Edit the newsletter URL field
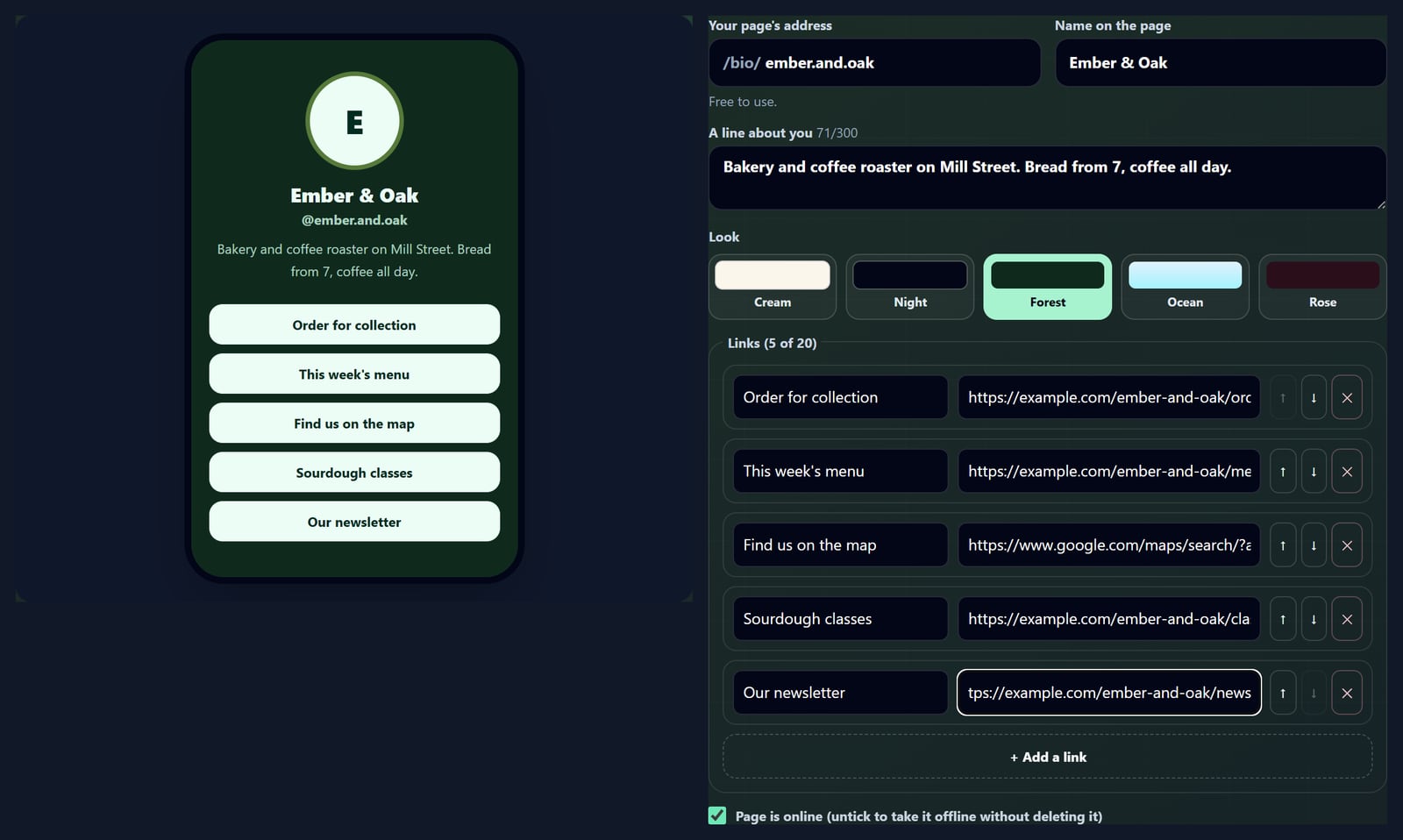Viewport: 1403px width, 840px height. (x=1109, y=693)
